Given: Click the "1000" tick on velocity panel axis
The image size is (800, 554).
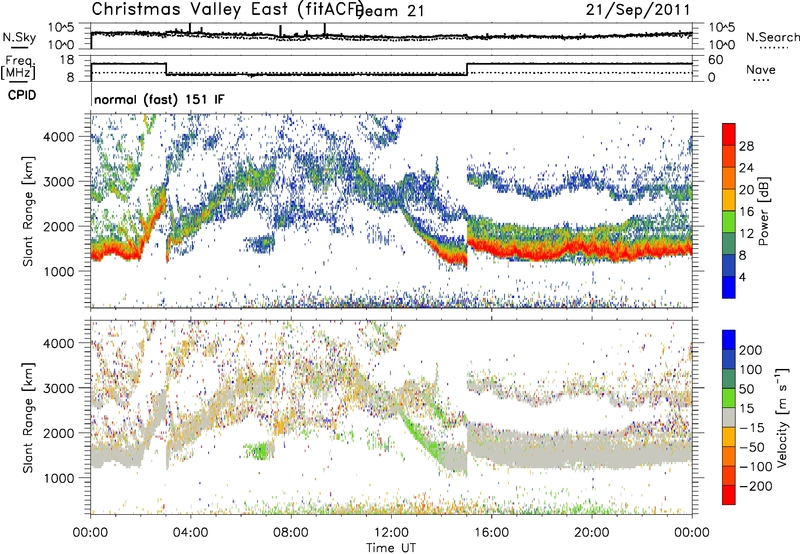Looking at the screenshot, I should [x=59, y=478].
